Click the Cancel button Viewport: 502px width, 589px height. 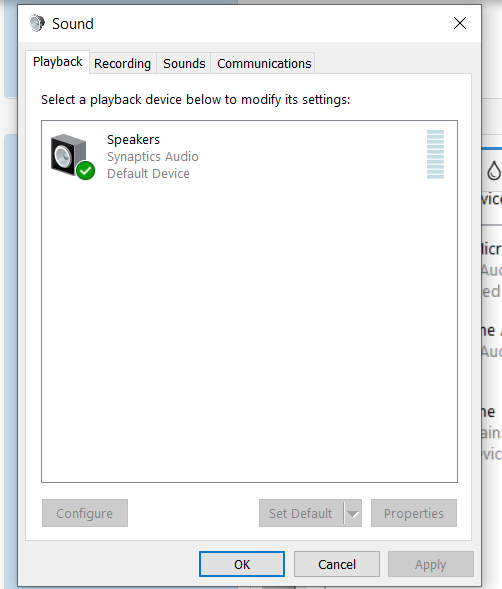[x=337, y=564]
